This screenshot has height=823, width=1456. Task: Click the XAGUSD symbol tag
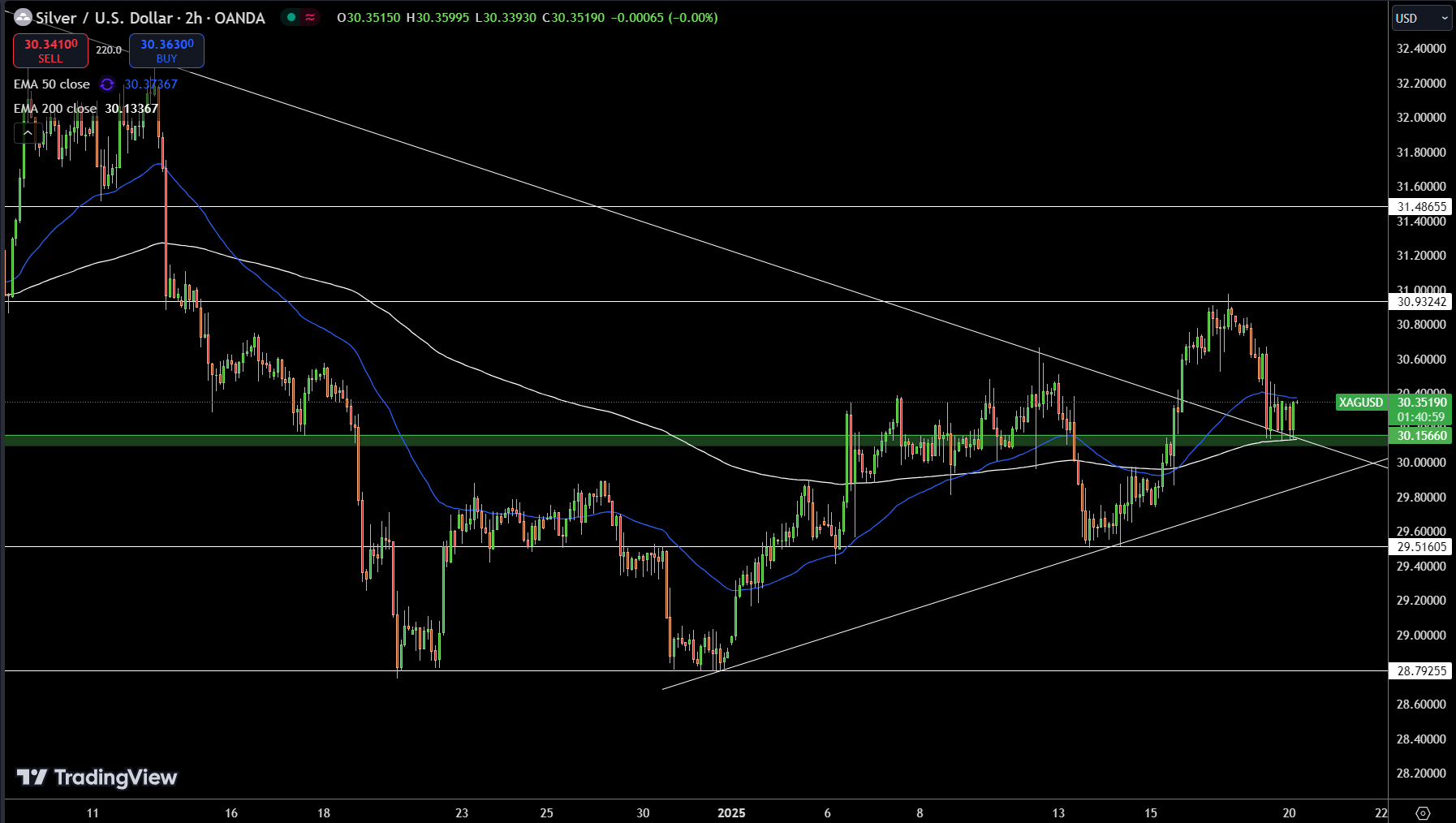1361,403
